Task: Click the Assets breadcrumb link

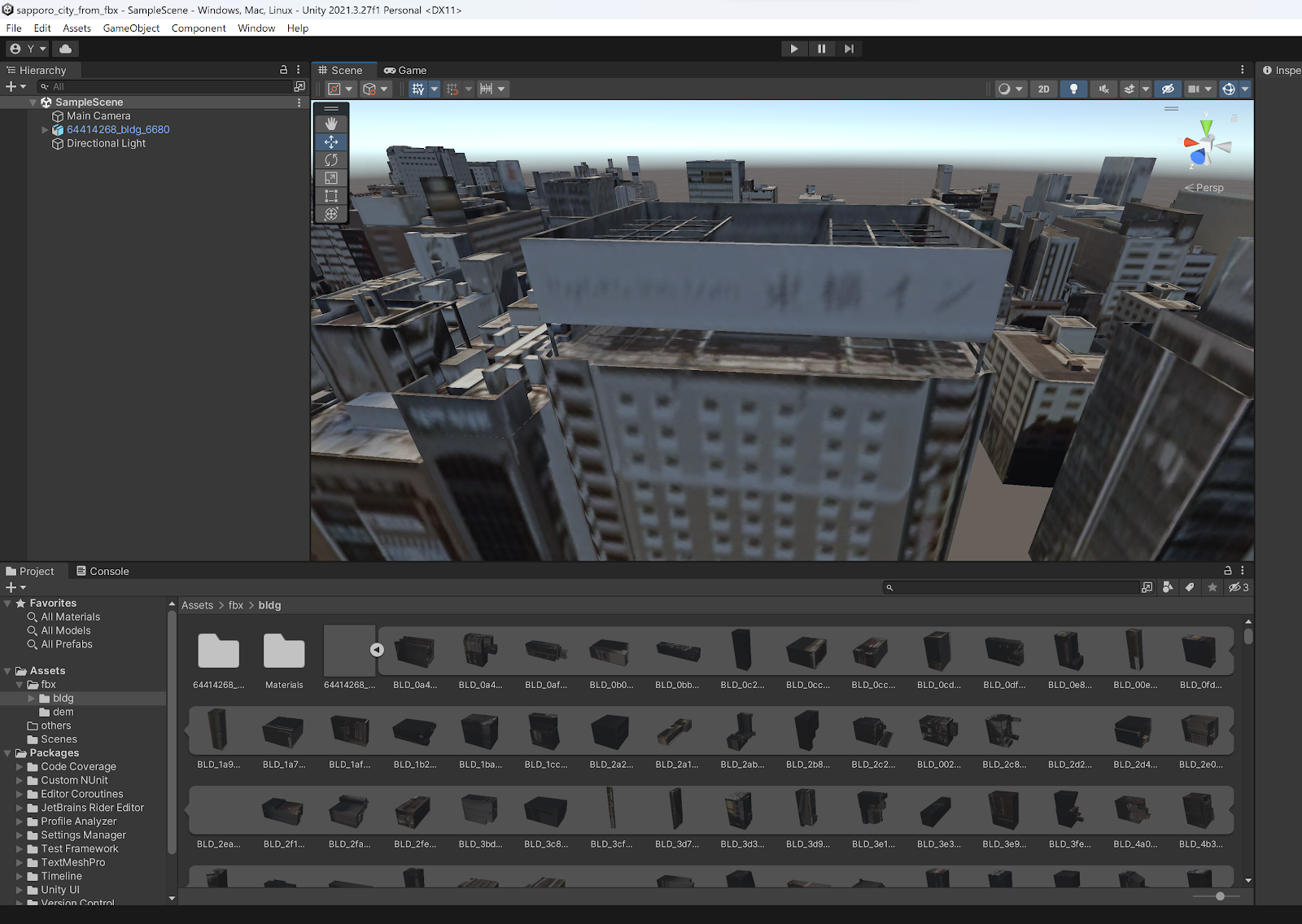Action: 197,605
